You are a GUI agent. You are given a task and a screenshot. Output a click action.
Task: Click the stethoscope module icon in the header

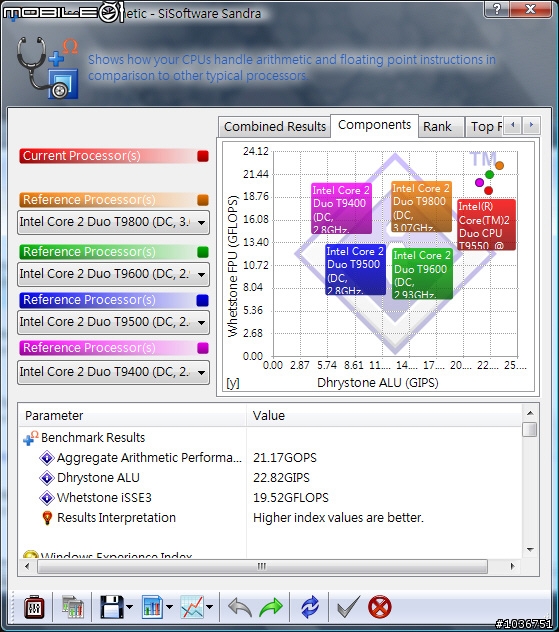click(x=47, y=68)
